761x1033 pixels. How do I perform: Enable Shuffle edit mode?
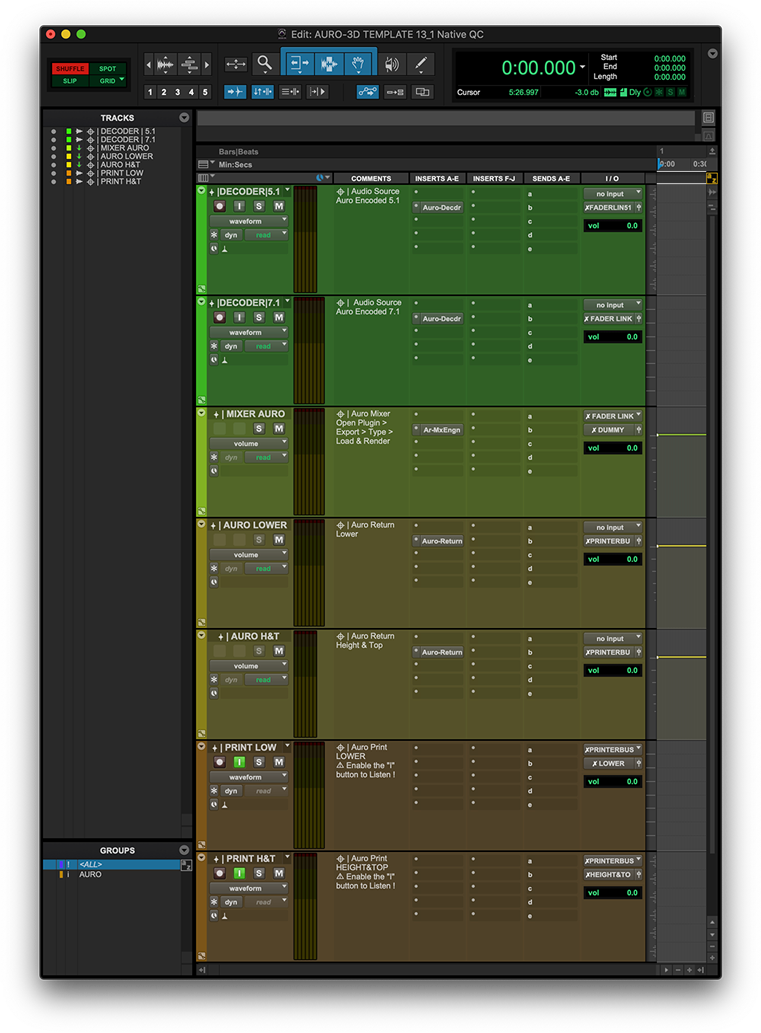point(70,69)
